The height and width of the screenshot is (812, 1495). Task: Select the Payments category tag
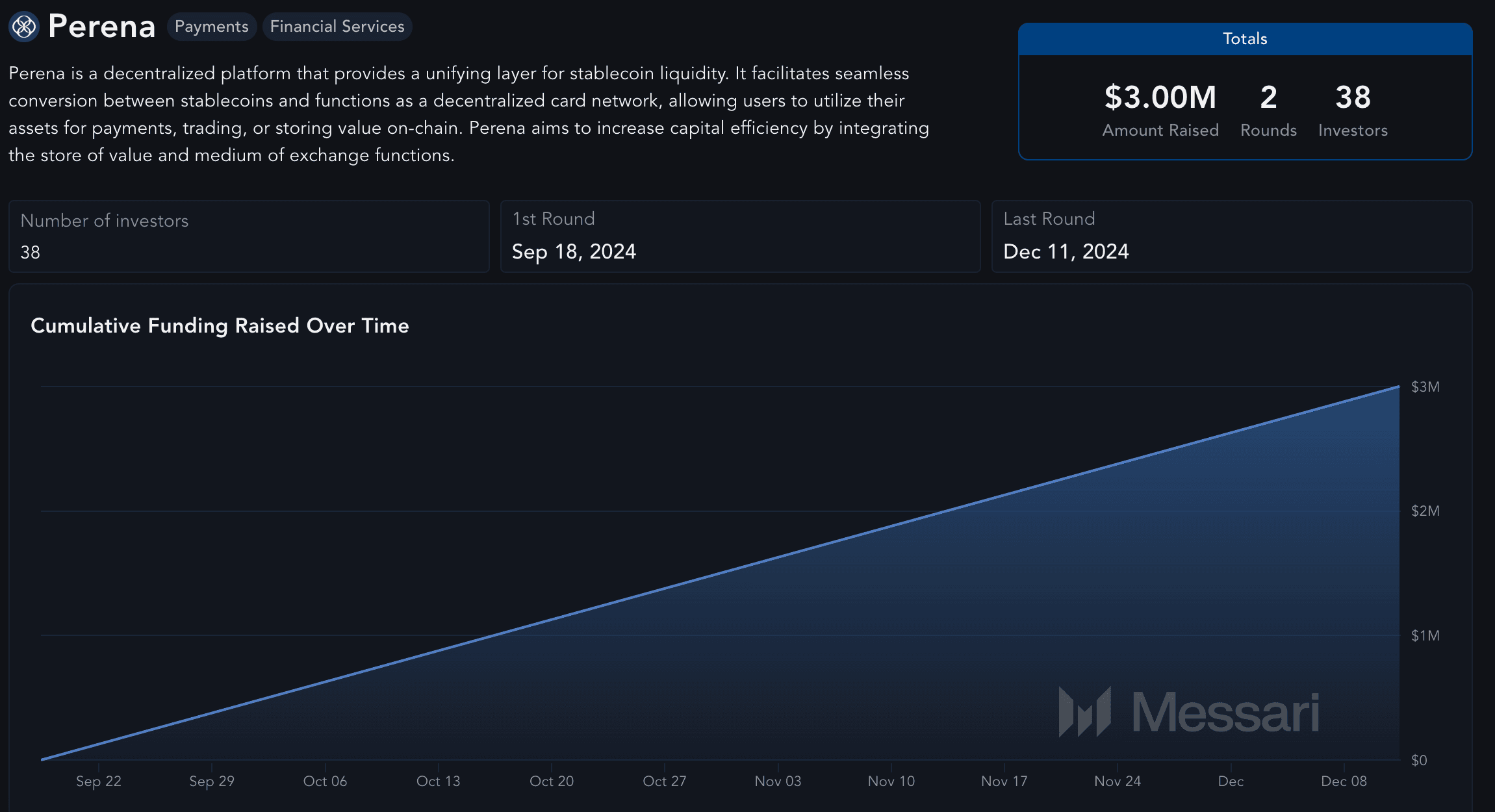pos(212,27)
